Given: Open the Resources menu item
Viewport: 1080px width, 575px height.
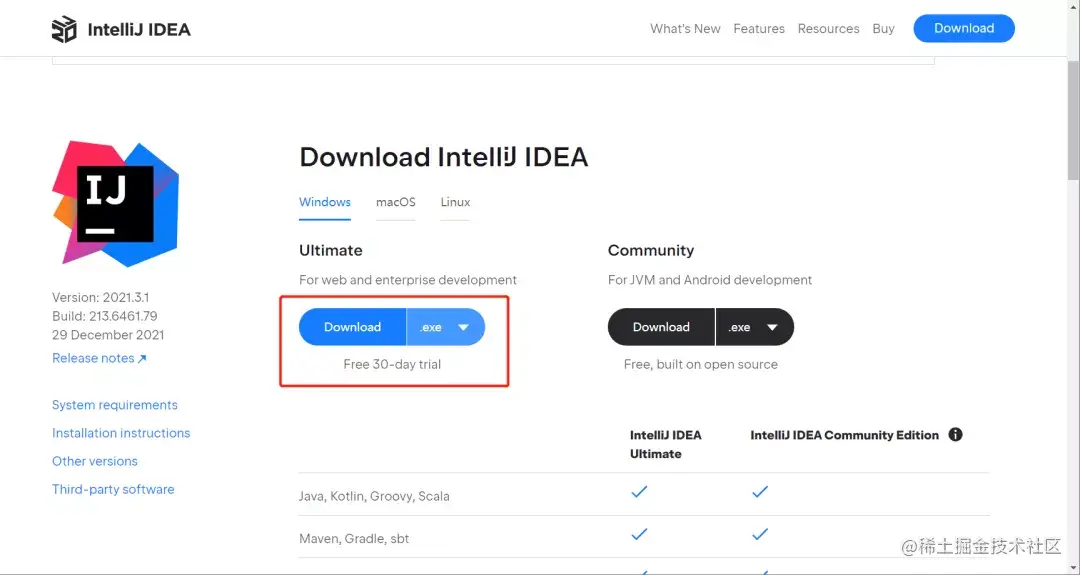Looking at the screenshot, I should (828, 29).
